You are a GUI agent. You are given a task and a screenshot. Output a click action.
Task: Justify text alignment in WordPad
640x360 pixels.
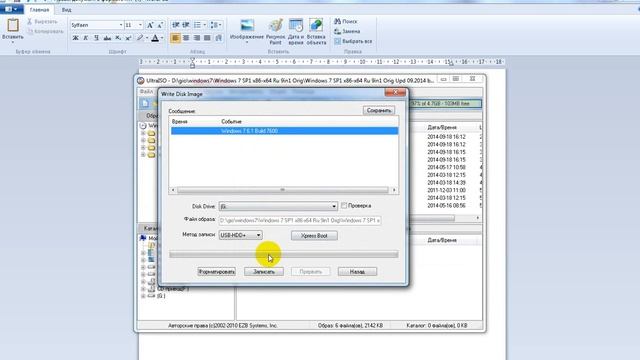207,38
